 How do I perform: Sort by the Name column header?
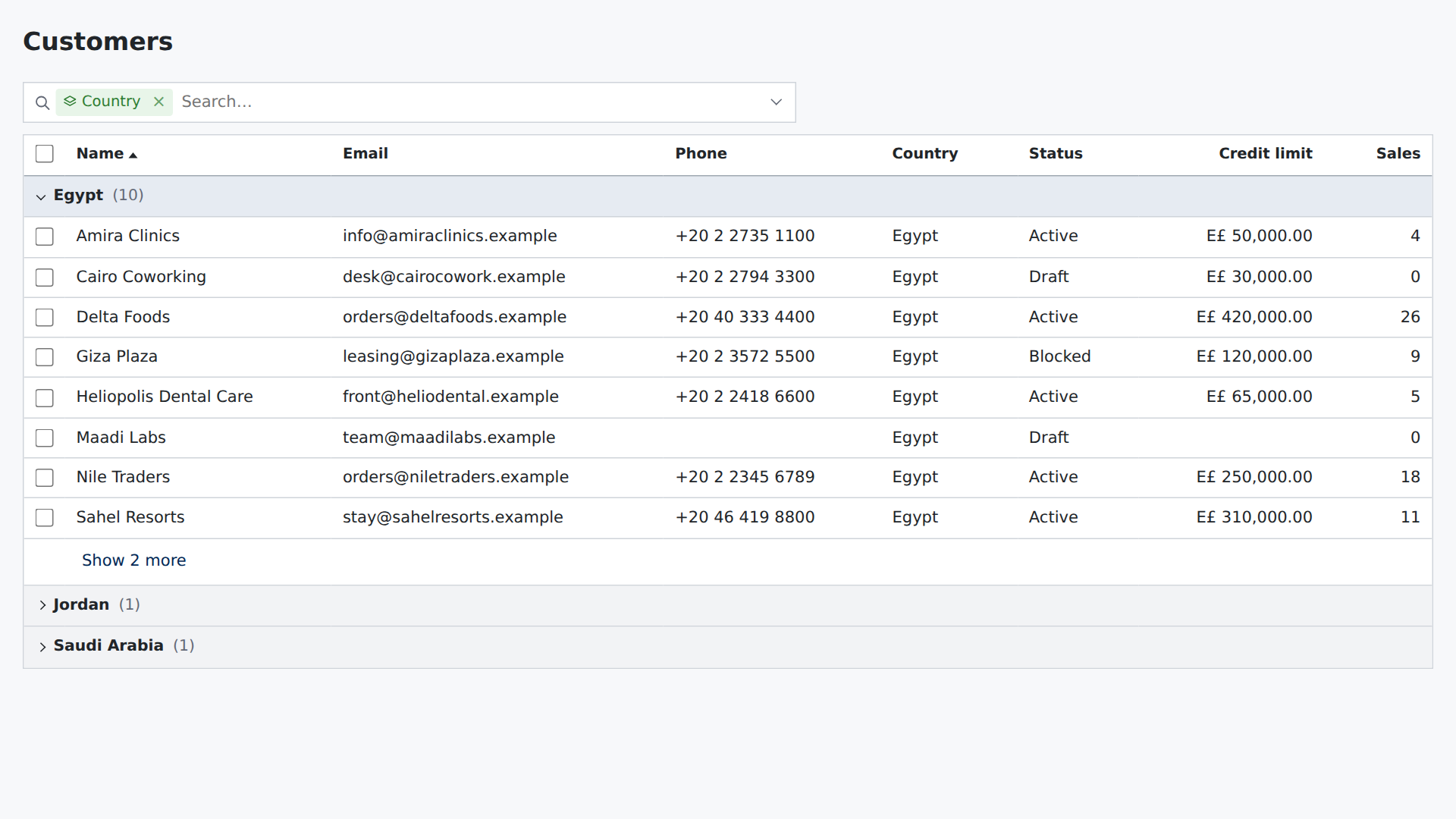tap(100, 153)
